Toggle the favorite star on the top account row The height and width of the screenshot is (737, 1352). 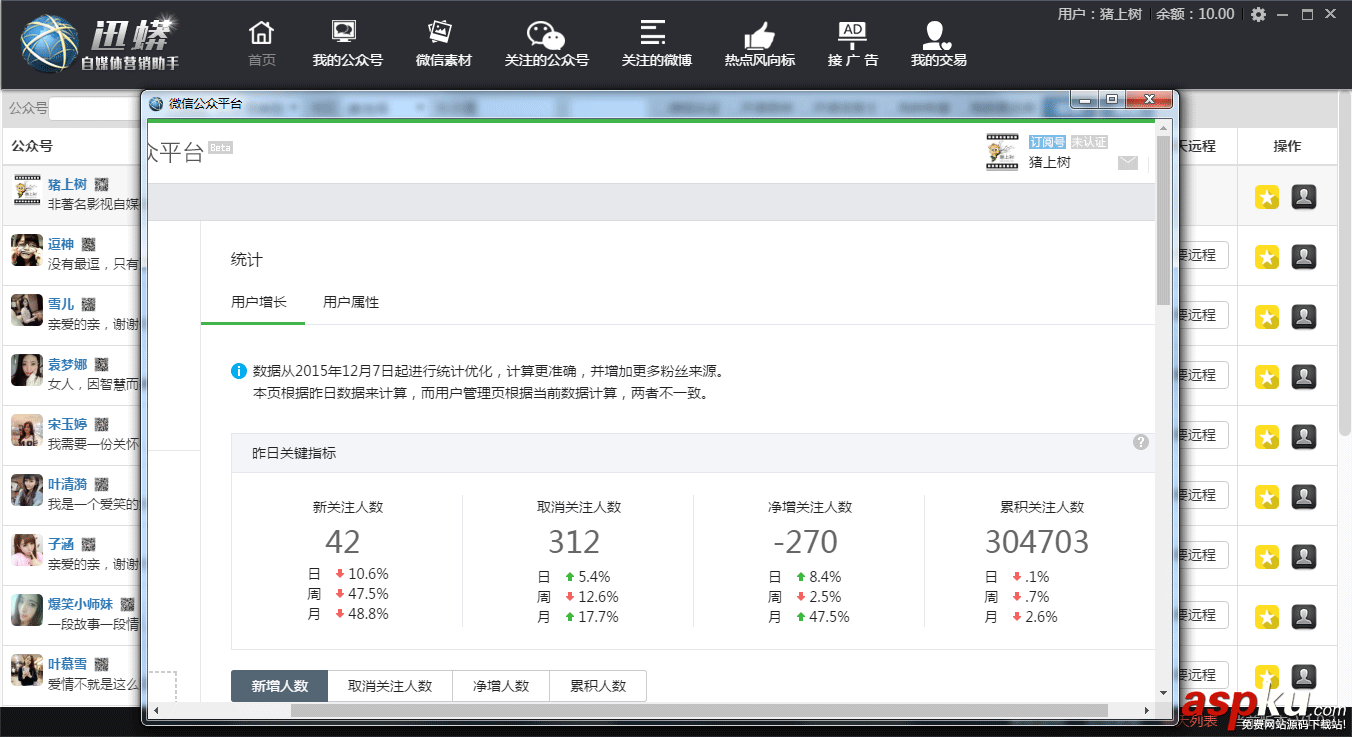tap(1266, 196)
